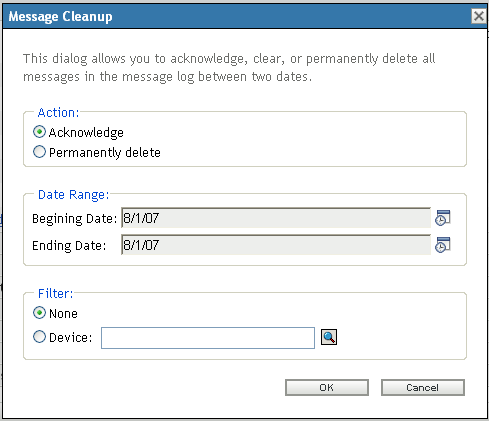Click into the Device name field
This screenshot has height=421, width=489.
coord(208,338)
